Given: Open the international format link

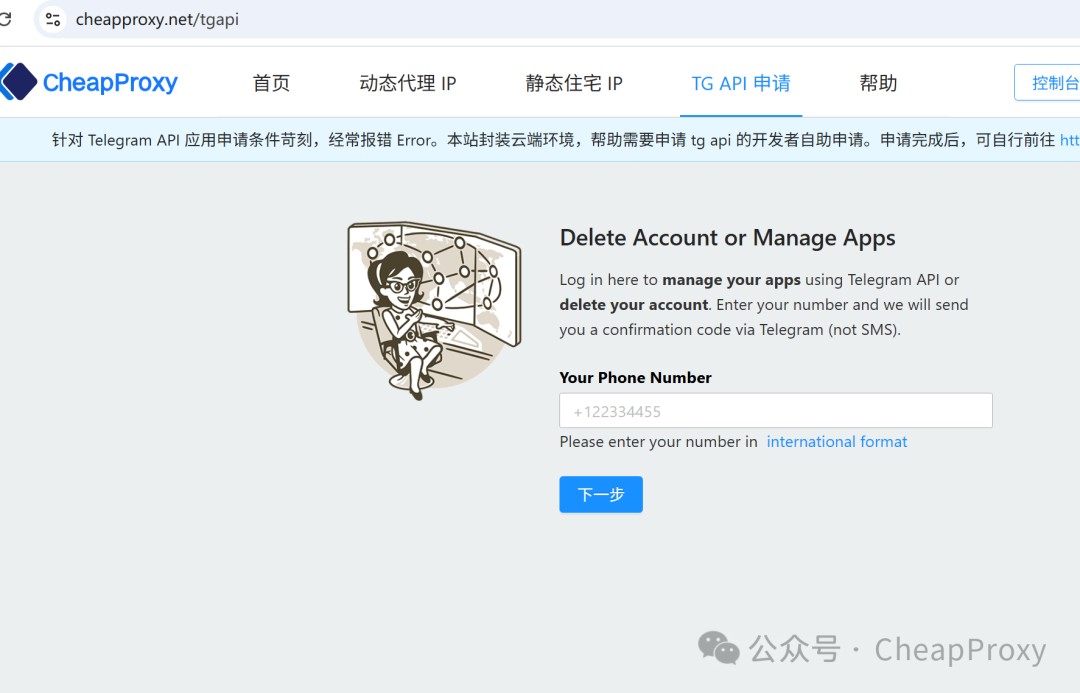Looking at the screenshot, I should 837,442.
